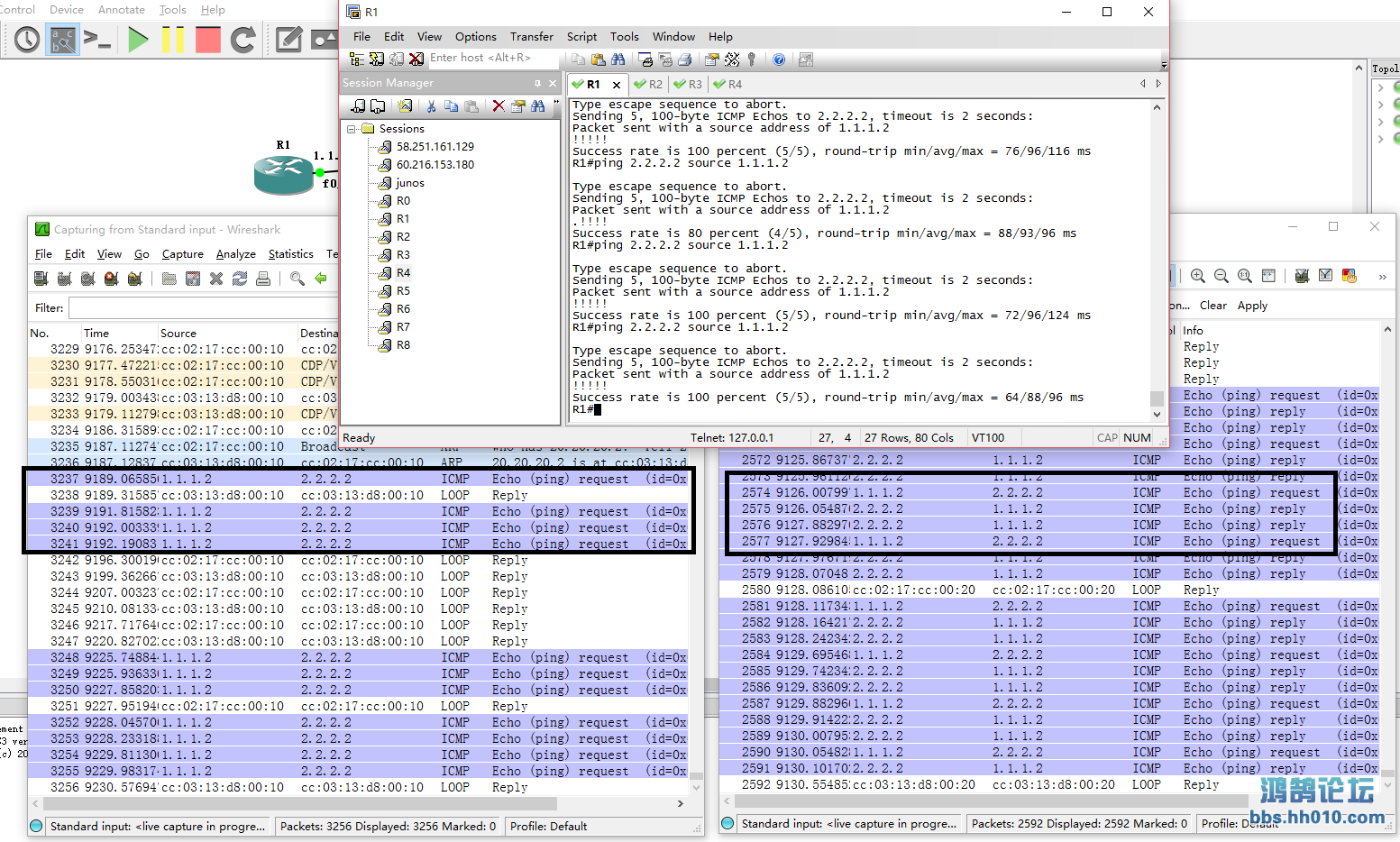This screenshot has height=842, width=1400.
Task: Switch to the R2 session tab
Action: tap(649, 84)
